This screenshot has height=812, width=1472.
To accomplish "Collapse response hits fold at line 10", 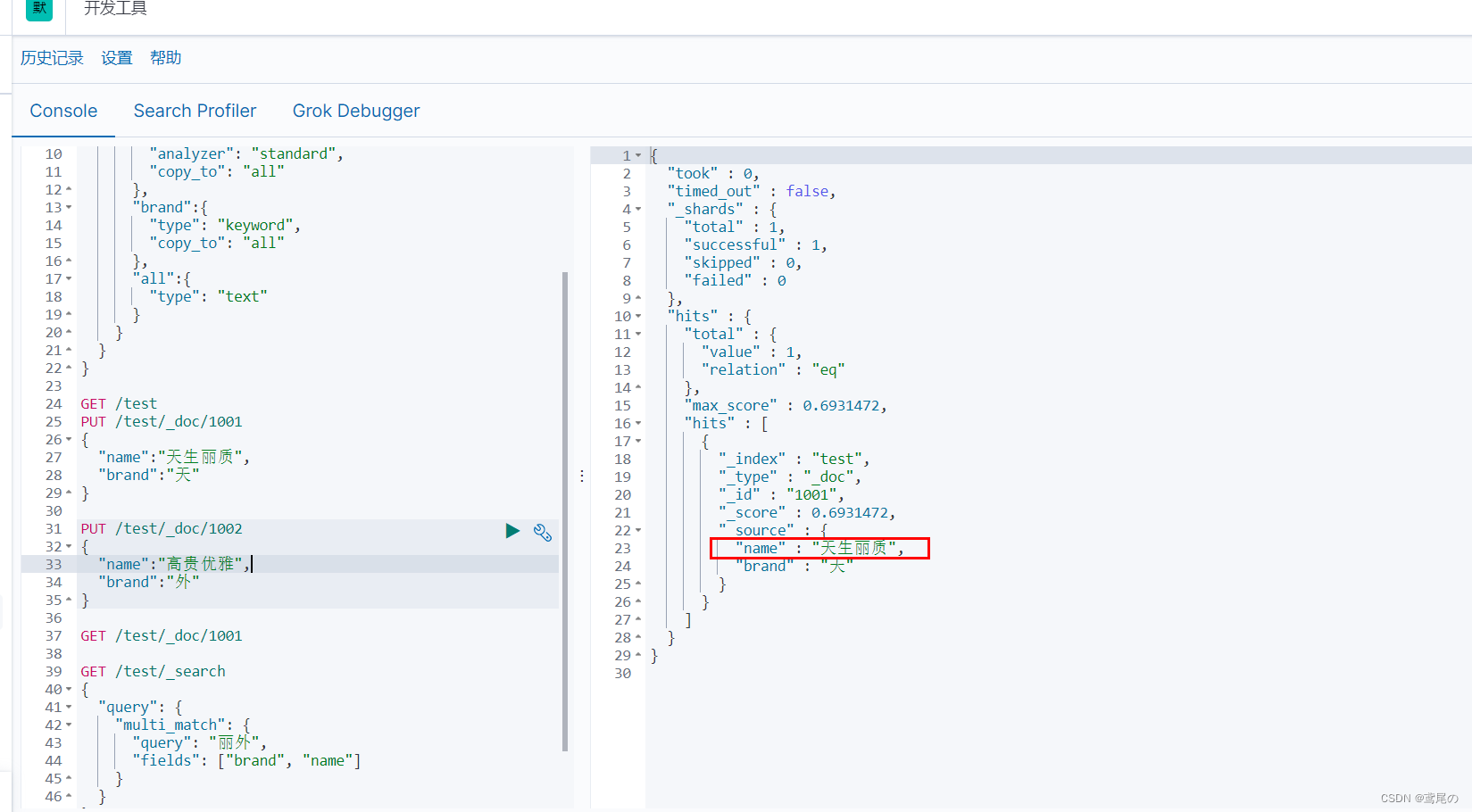I will pyautogui.click(x=638, y=316).
